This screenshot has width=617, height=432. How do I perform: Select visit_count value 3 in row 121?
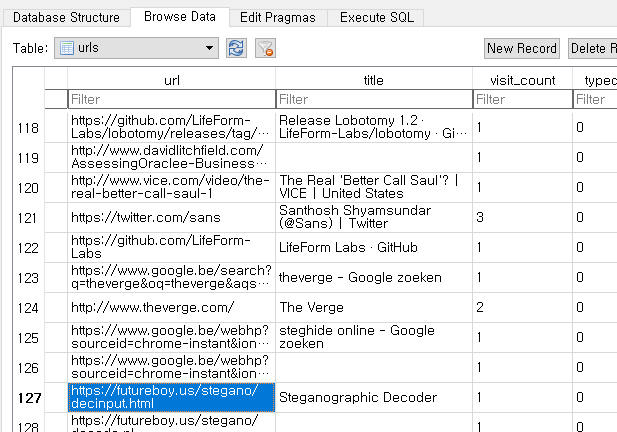523,218
